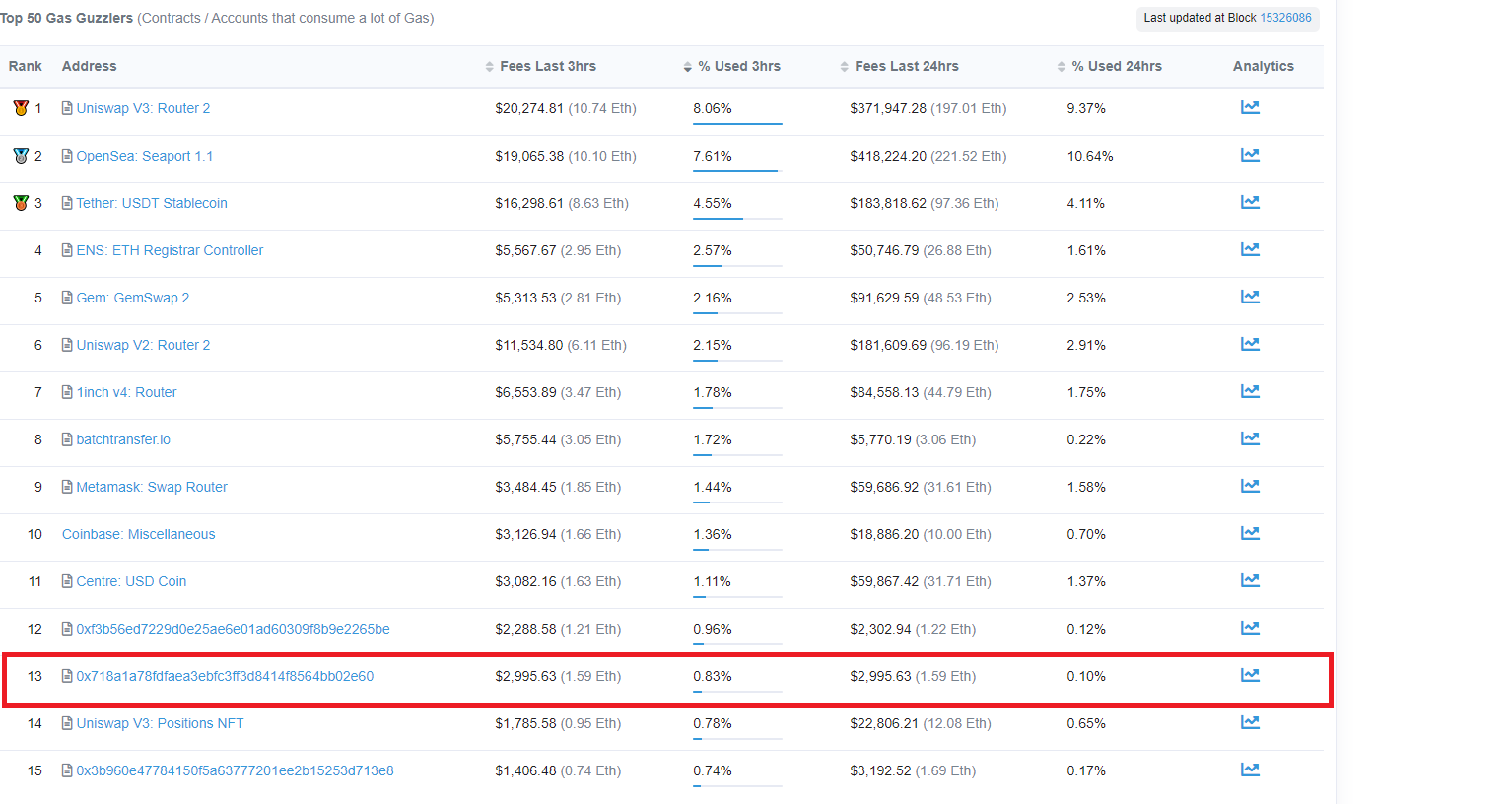Click the 8.06% usage progress bar
Viewport: 1512px width, 804px height.
pos(737,124)
